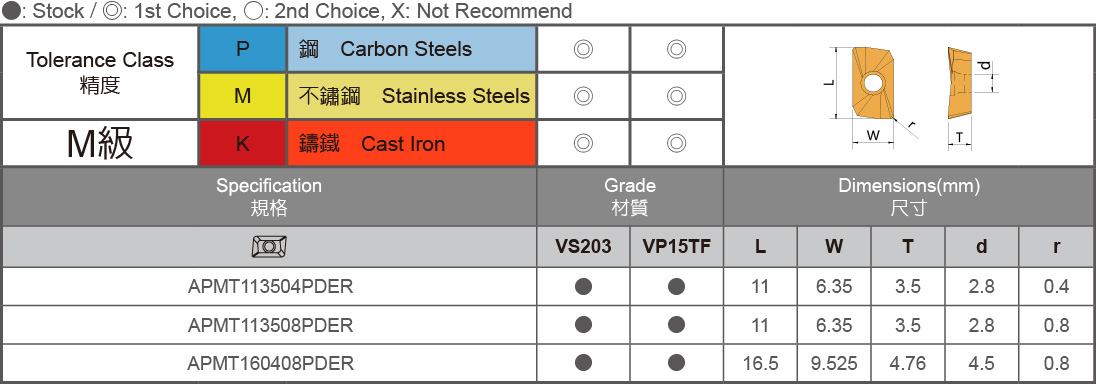Select the red K material swatch
1096x384 pixels.
click(x=243, y=143)
